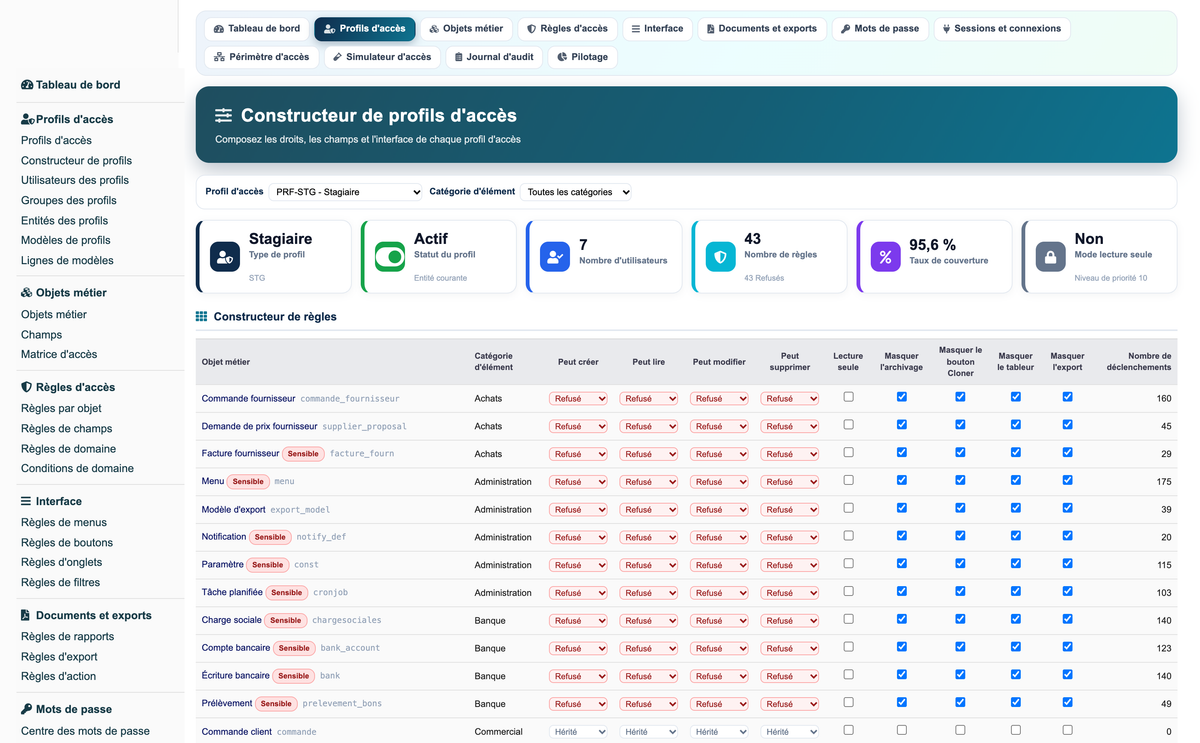Click the user count card icon
The height and width of the screenshot is (743, 1200).
tap(555, 257)
